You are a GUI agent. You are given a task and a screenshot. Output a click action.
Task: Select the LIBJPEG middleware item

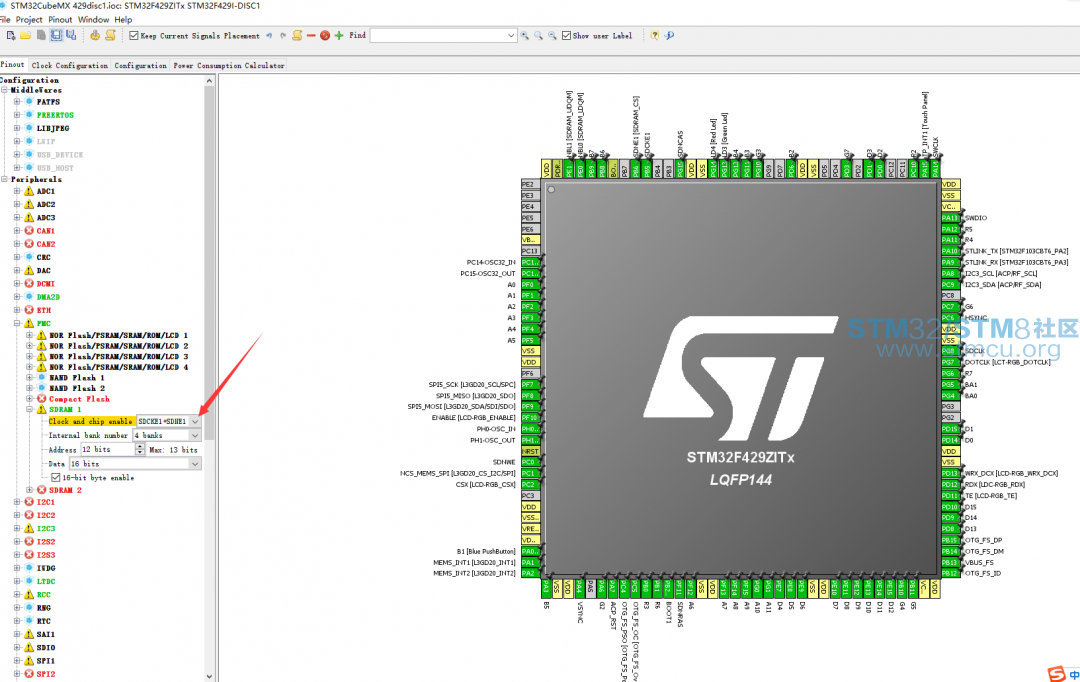[53, 128]
